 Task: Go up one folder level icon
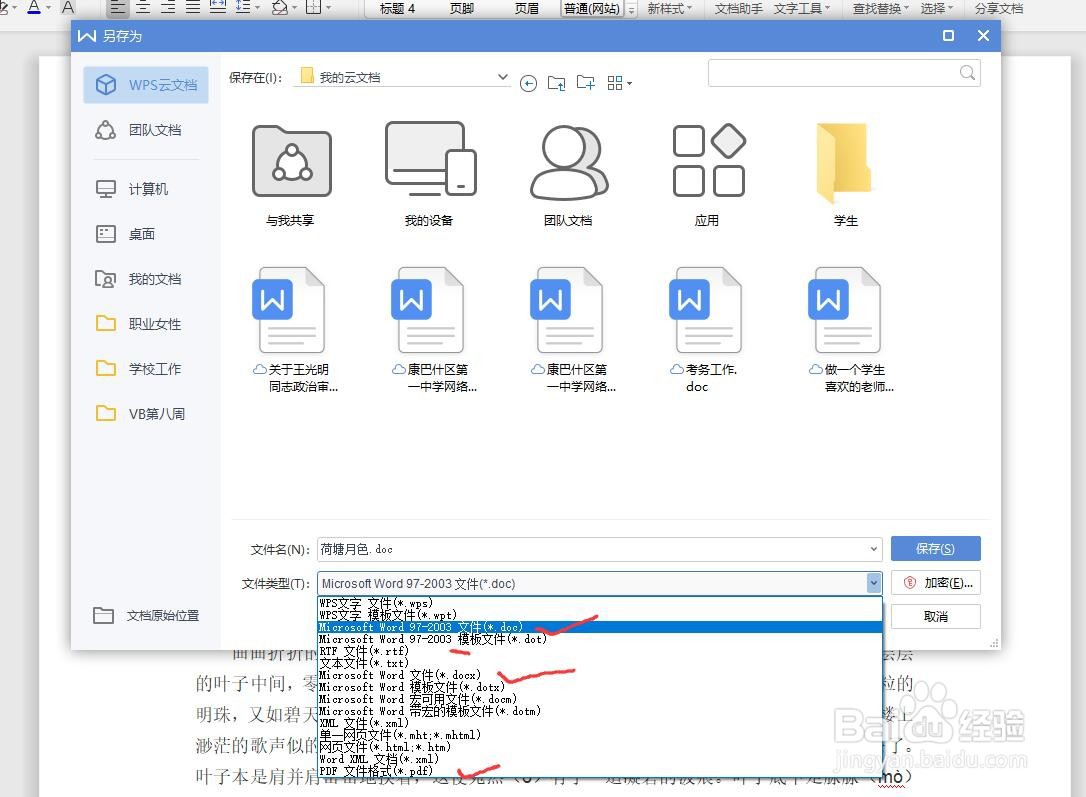[x=556, y=84]
